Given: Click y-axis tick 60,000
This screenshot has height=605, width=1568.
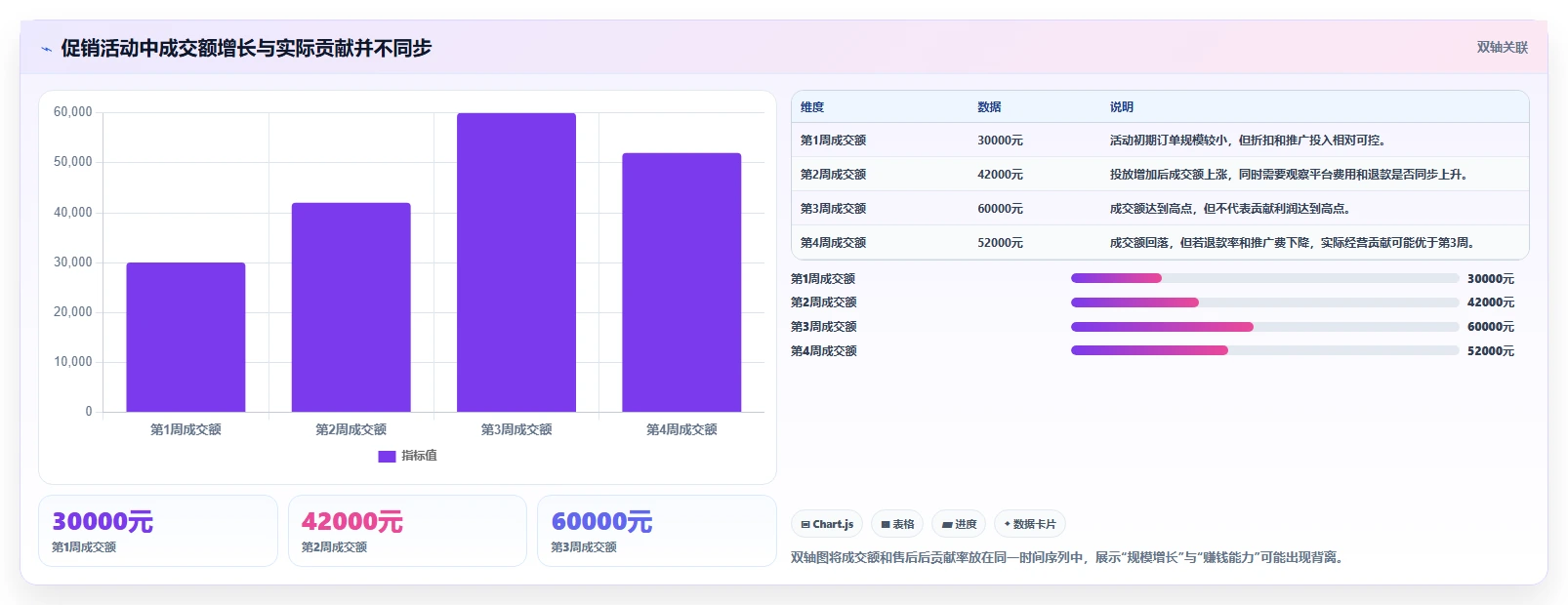Looking at the screenshot, I should [72, 112].
